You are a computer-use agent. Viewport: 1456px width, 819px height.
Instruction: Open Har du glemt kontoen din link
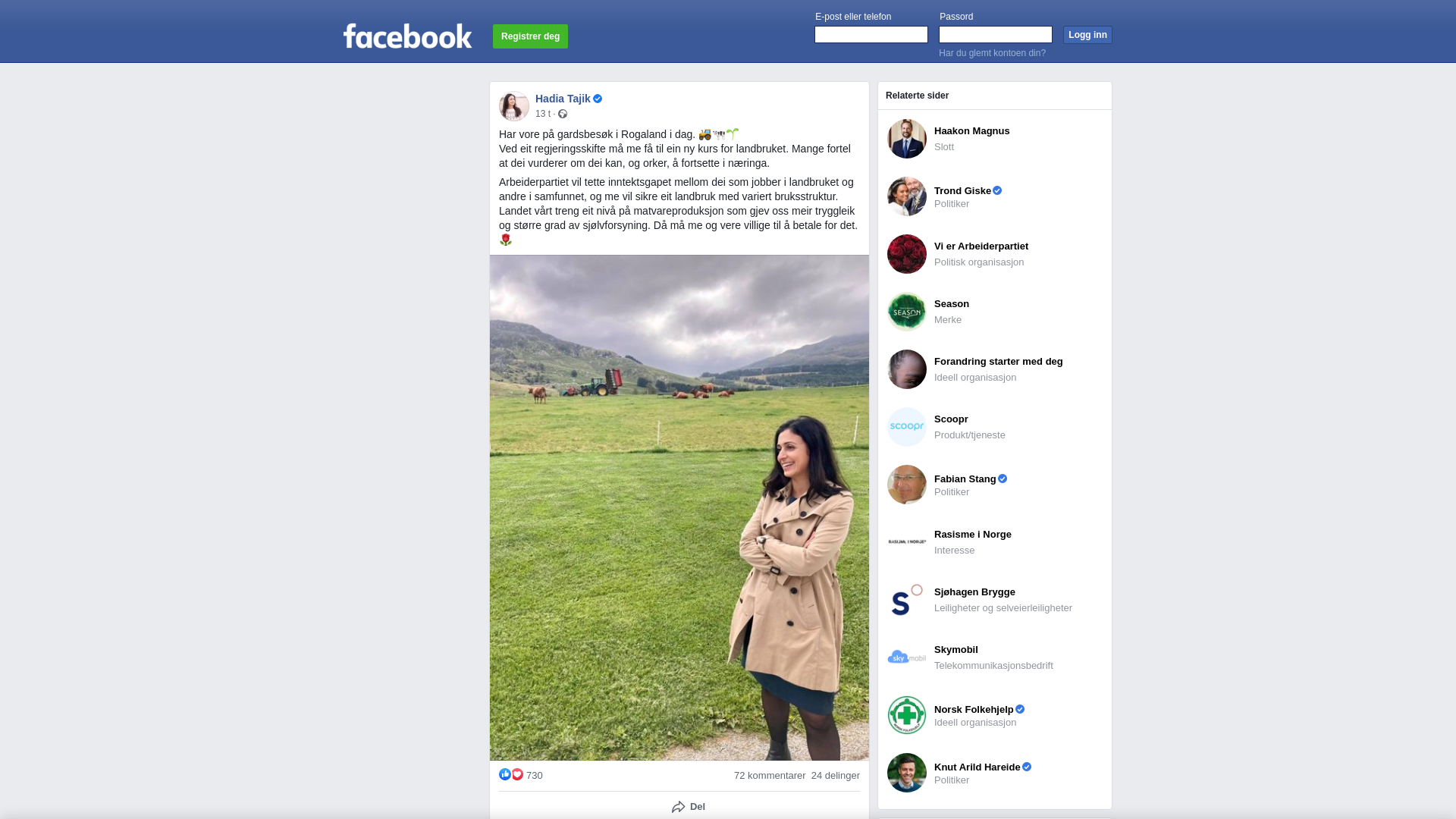click(992, 53)
